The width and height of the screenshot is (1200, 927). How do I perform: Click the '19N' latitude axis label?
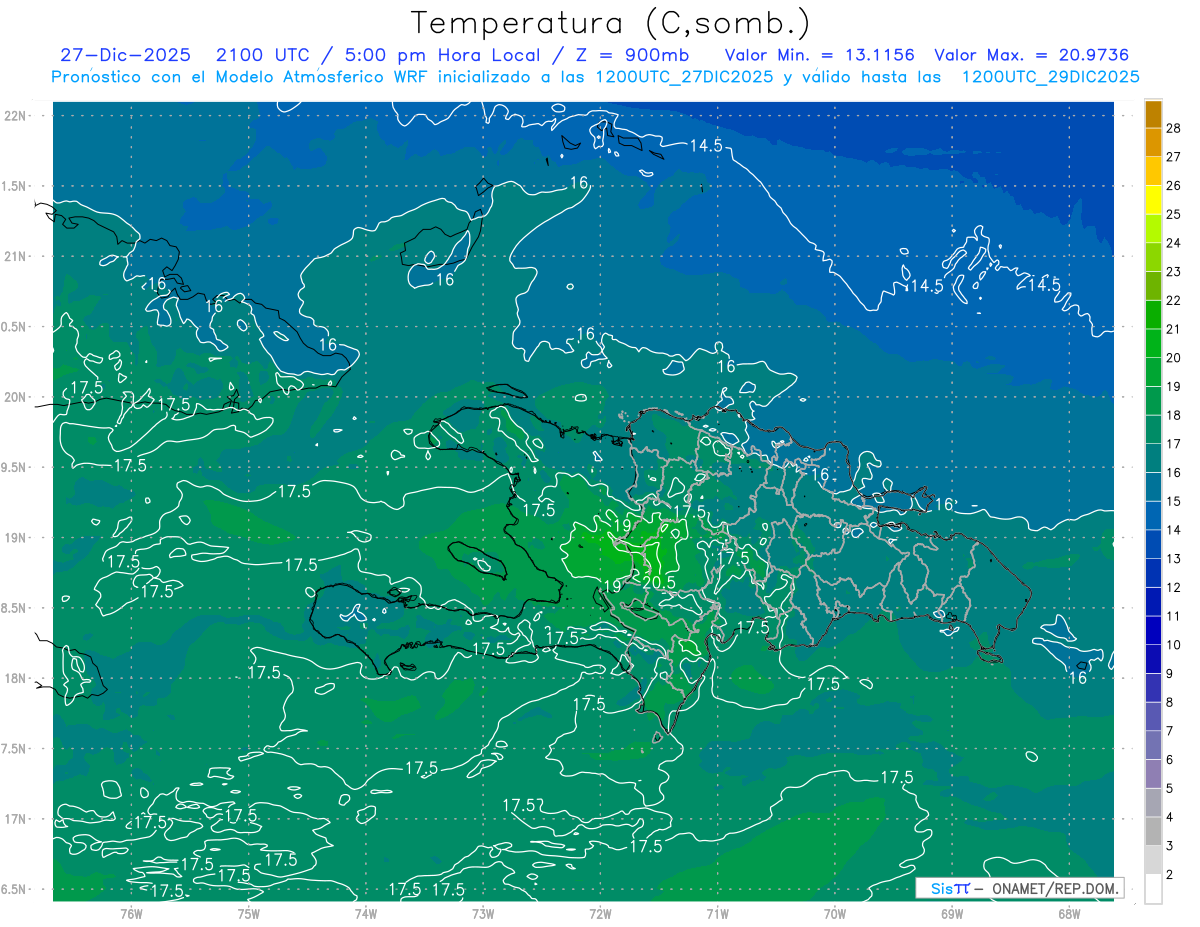point(17,538)
